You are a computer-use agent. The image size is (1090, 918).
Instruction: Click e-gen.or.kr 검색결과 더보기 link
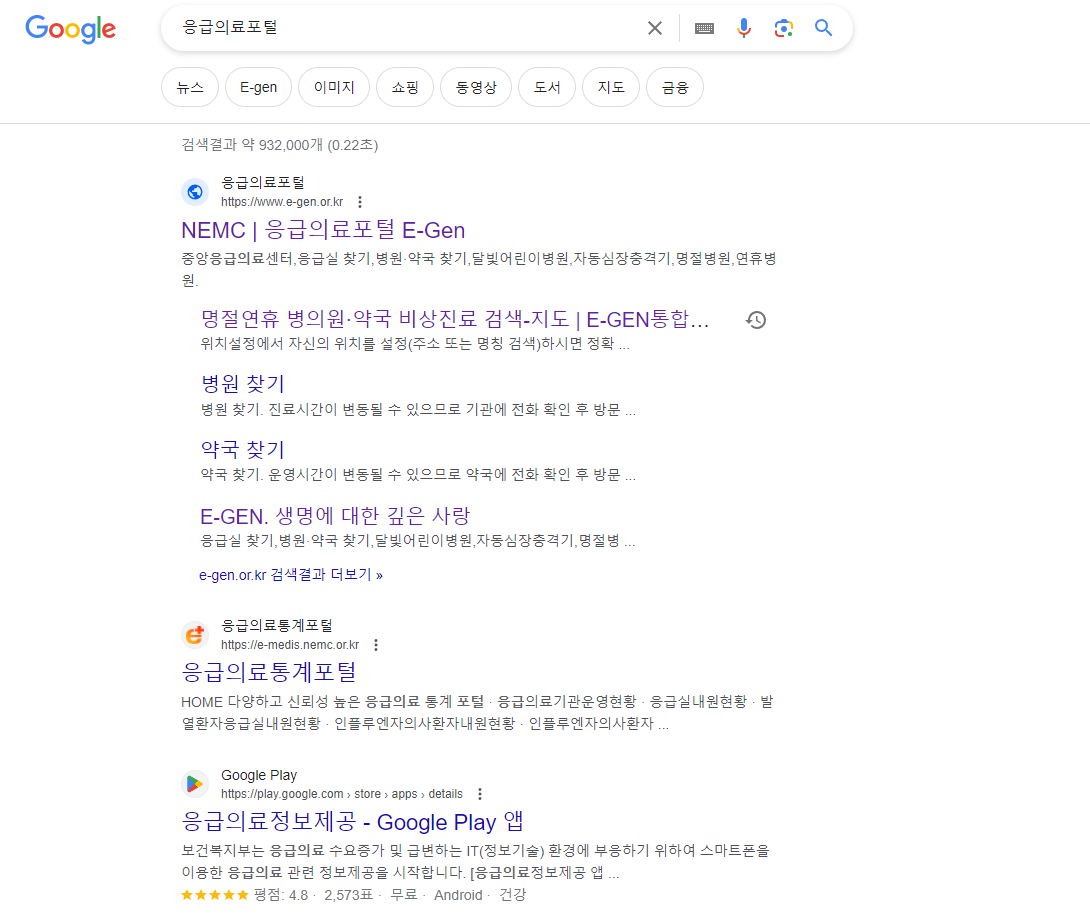coord(291,575)
